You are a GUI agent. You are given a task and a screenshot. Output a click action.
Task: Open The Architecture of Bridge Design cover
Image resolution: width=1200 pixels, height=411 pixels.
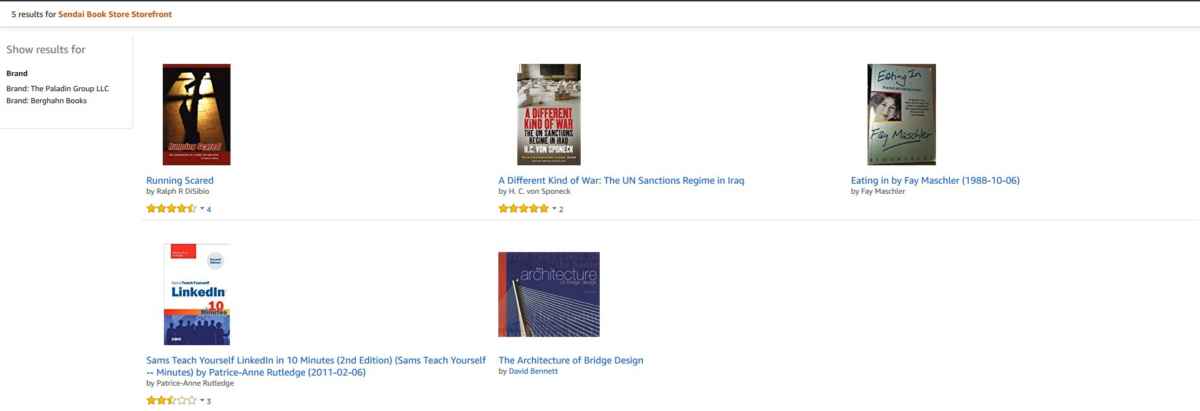[x=548, y=294]
